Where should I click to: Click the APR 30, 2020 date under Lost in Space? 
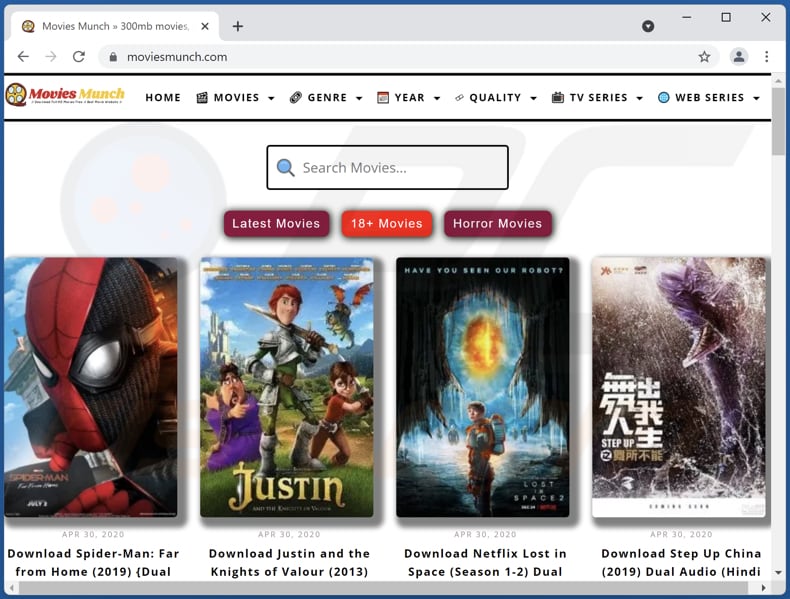(x=485, y=534)
